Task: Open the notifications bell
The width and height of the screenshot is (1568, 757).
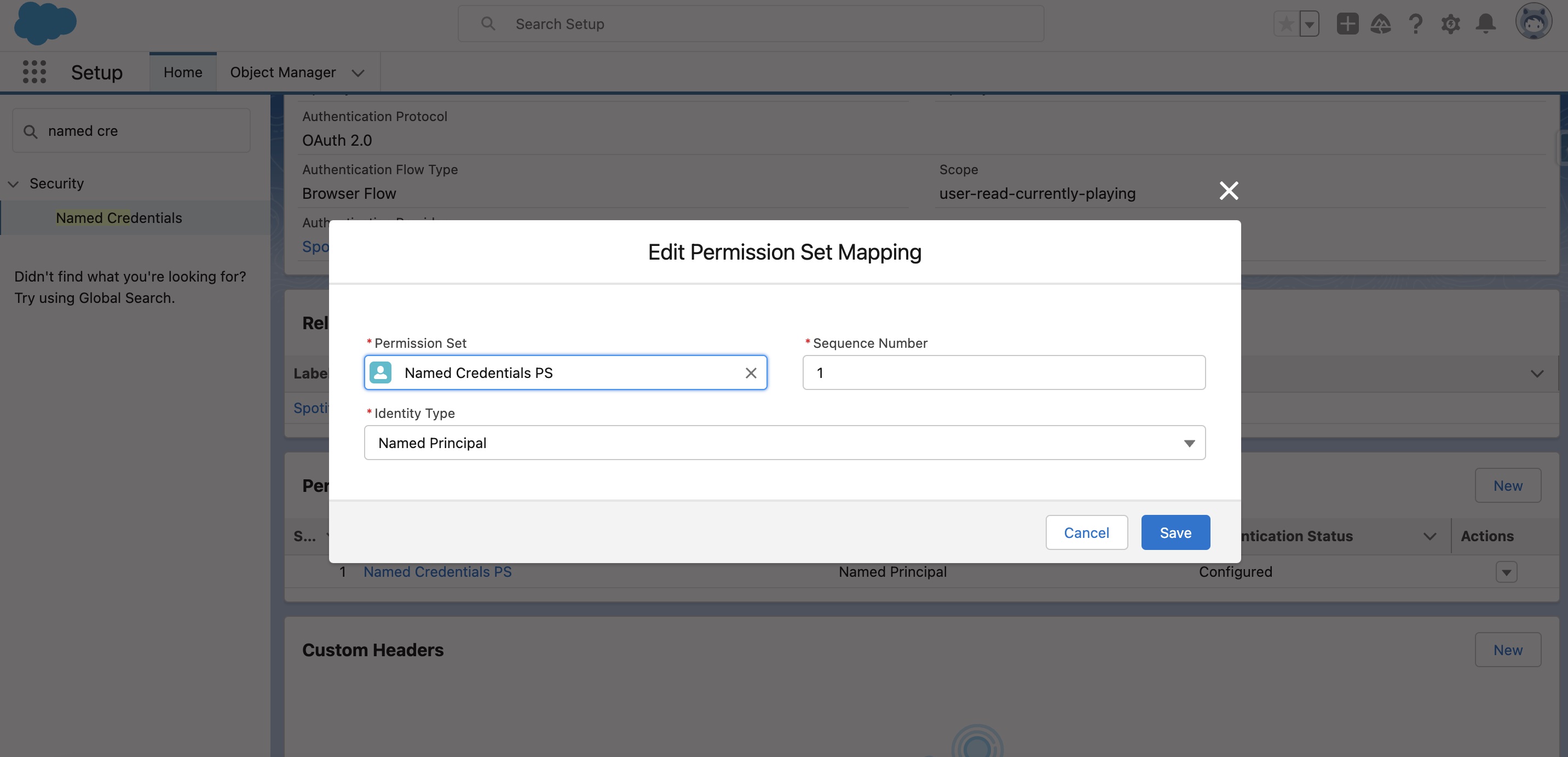Action: (x=1486, y=24)
